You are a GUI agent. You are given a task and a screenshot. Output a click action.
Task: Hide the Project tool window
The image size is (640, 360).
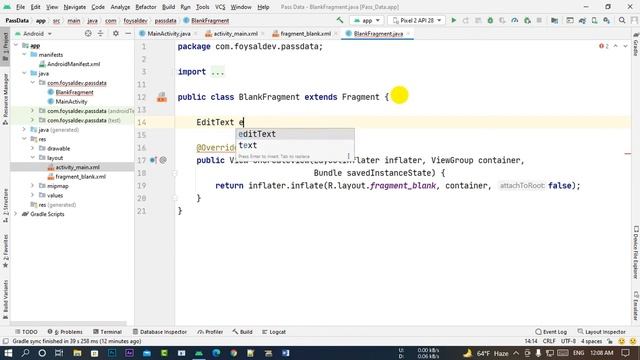[x=128, y=33]
